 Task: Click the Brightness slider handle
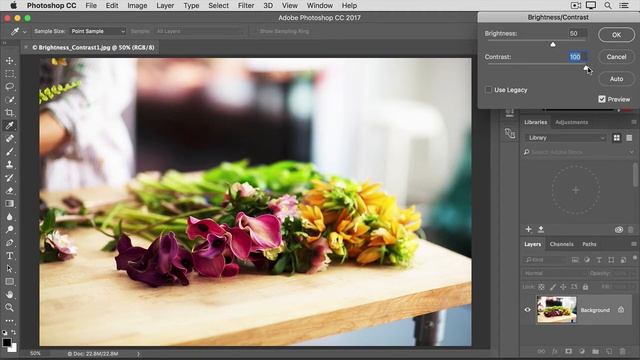(x=553, y=44)
